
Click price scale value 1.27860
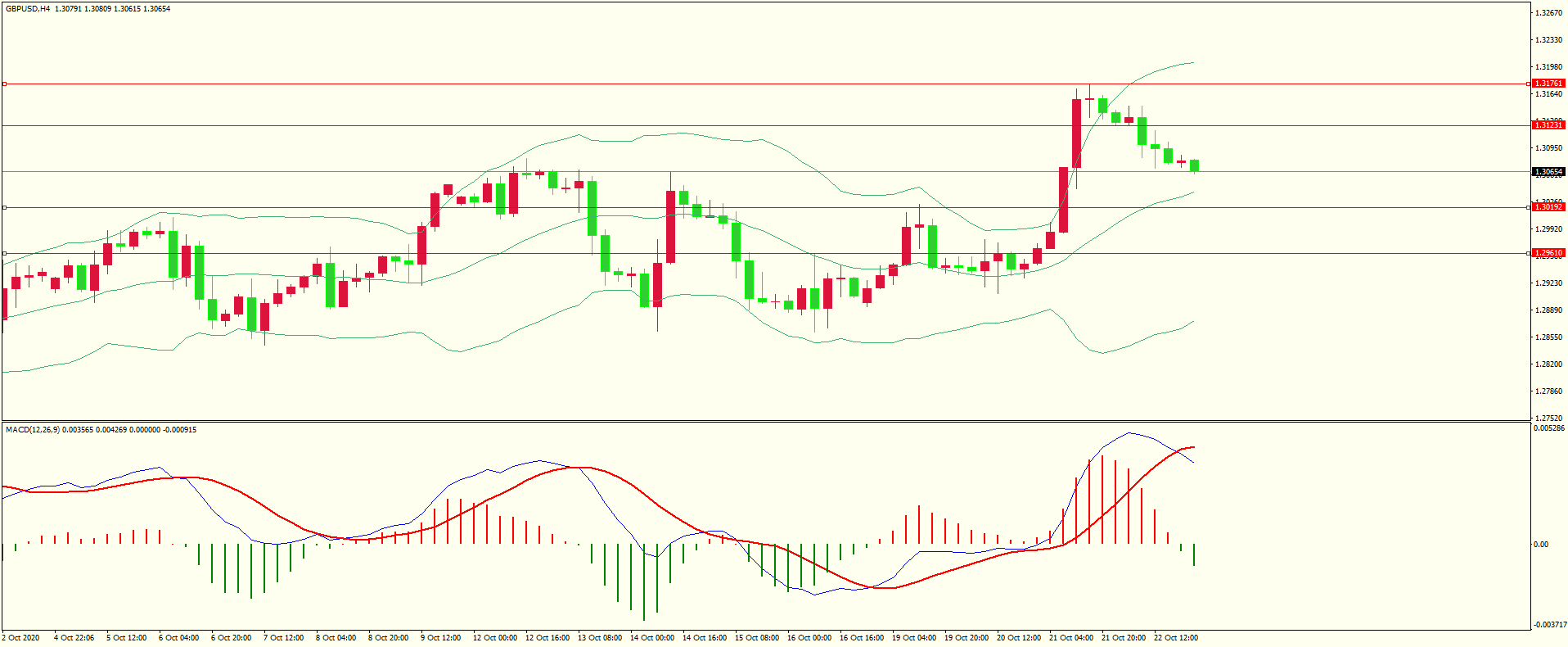coord(1549,391)
